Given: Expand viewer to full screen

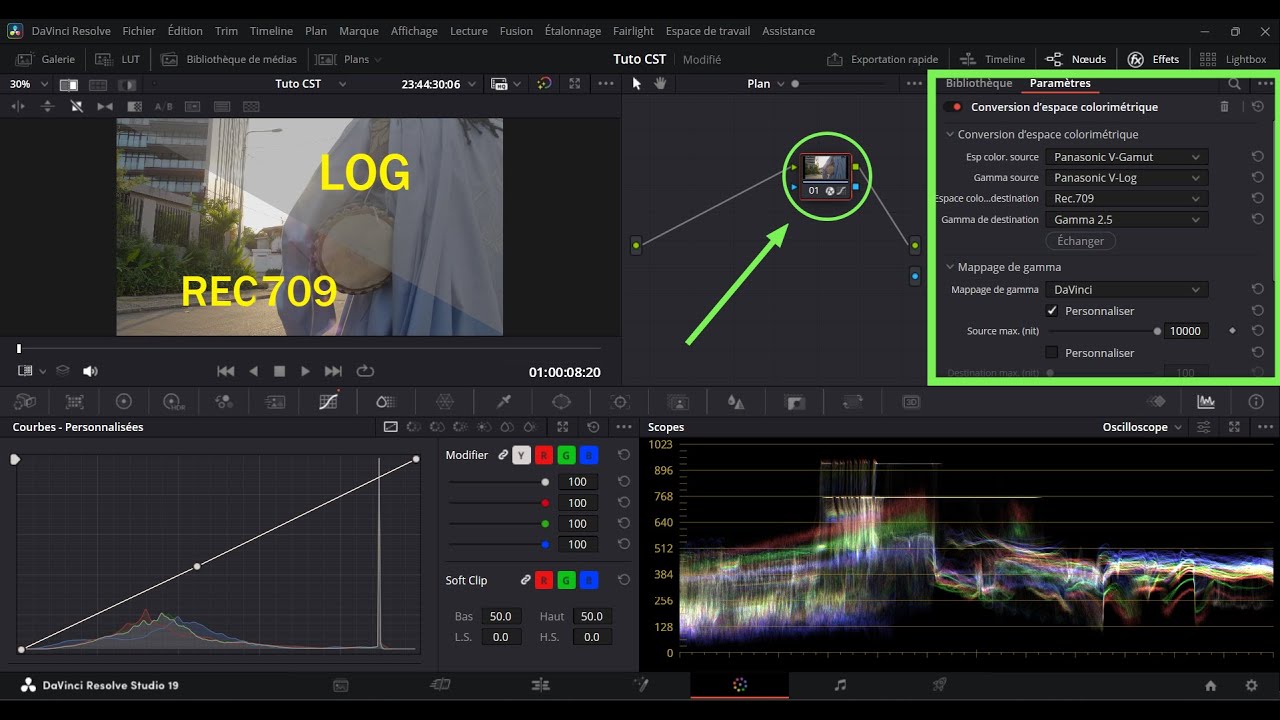Looking at the screenshot, I should coord(575,84).
